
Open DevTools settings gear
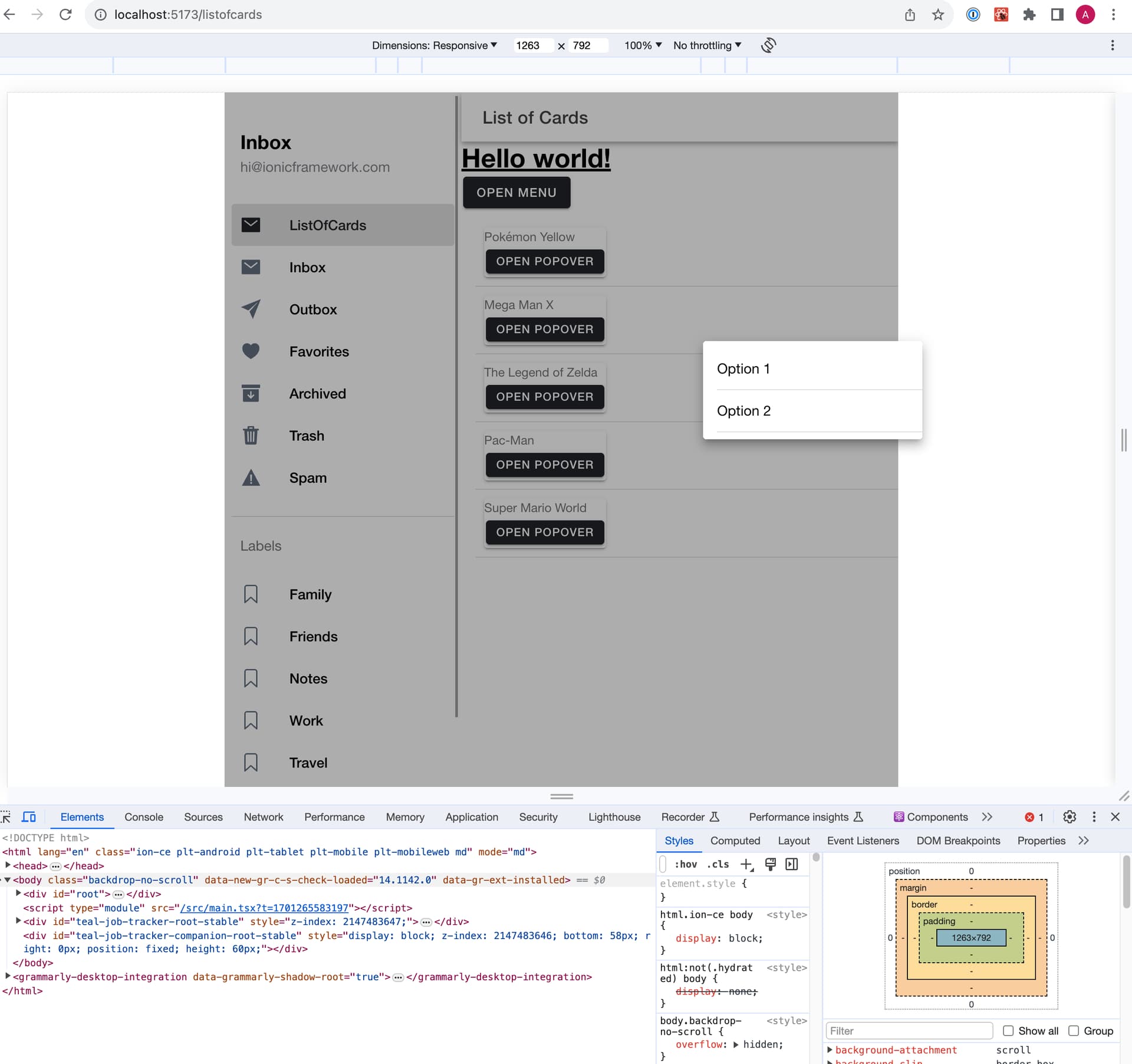1070,817
